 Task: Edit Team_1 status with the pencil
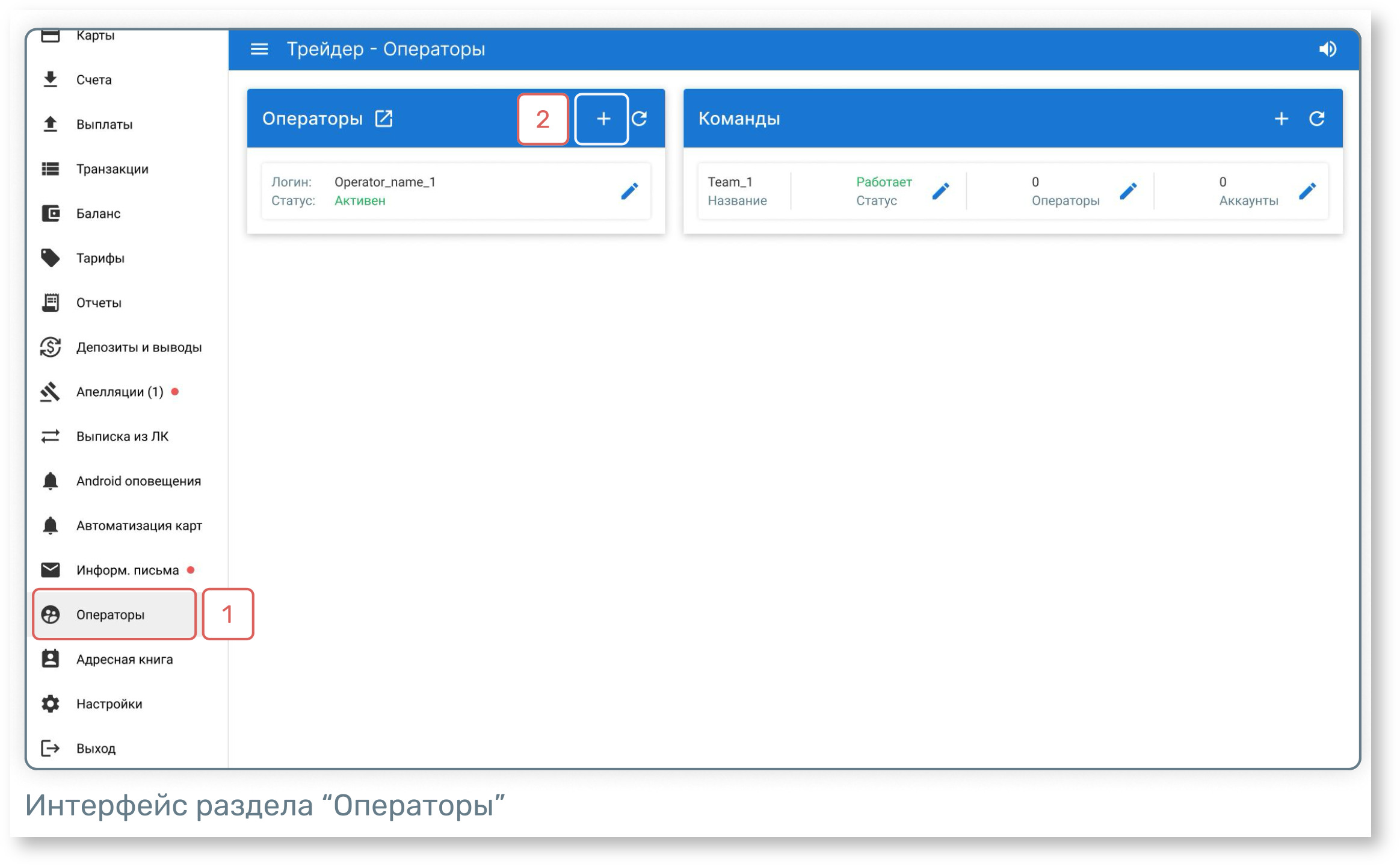click(940, 191)
